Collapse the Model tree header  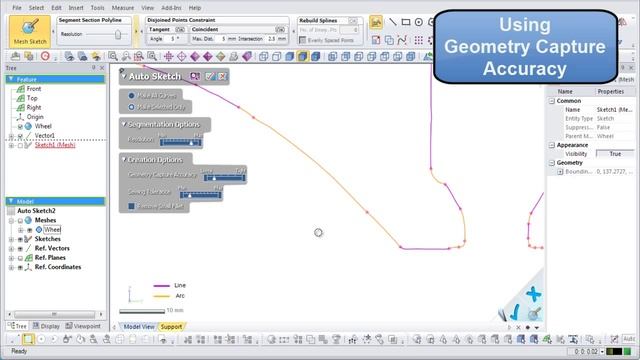tap(11, 201)
